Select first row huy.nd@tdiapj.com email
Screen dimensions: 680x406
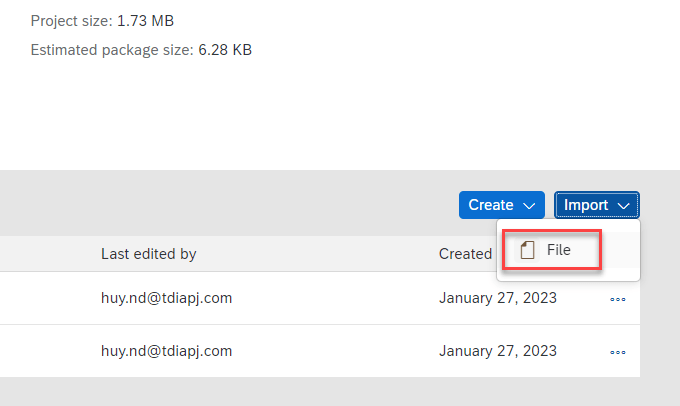pos(166,297)
